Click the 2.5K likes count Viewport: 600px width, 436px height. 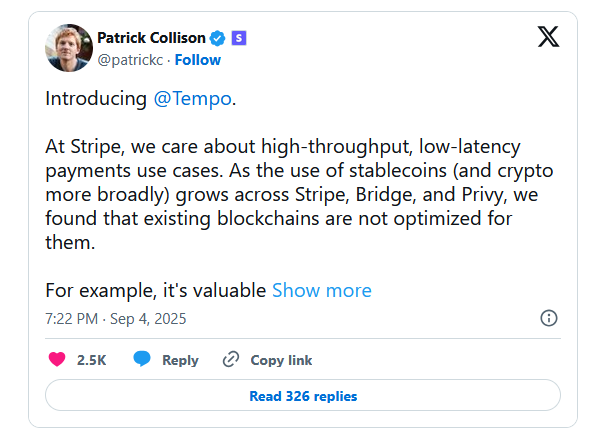[91, 360]
